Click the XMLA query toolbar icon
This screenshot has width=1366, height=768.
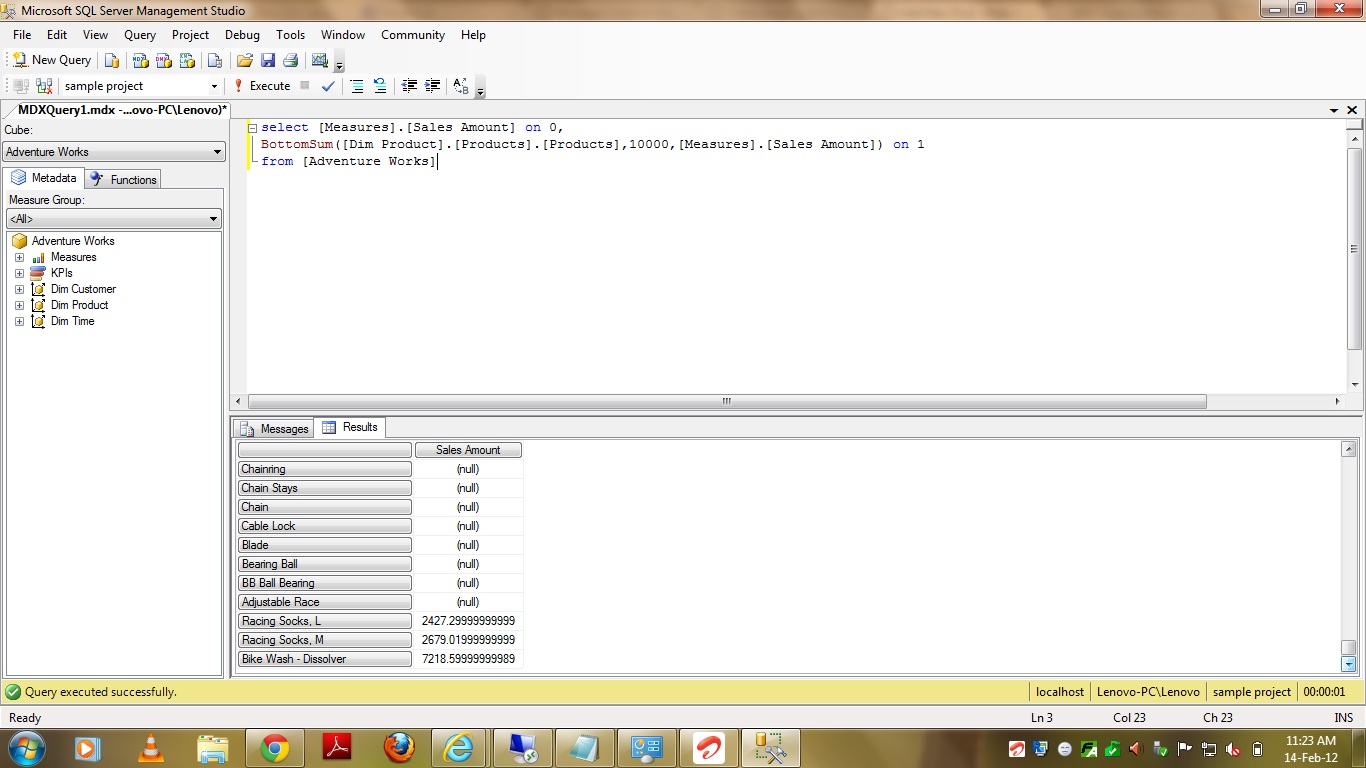(x=187, y=60)
